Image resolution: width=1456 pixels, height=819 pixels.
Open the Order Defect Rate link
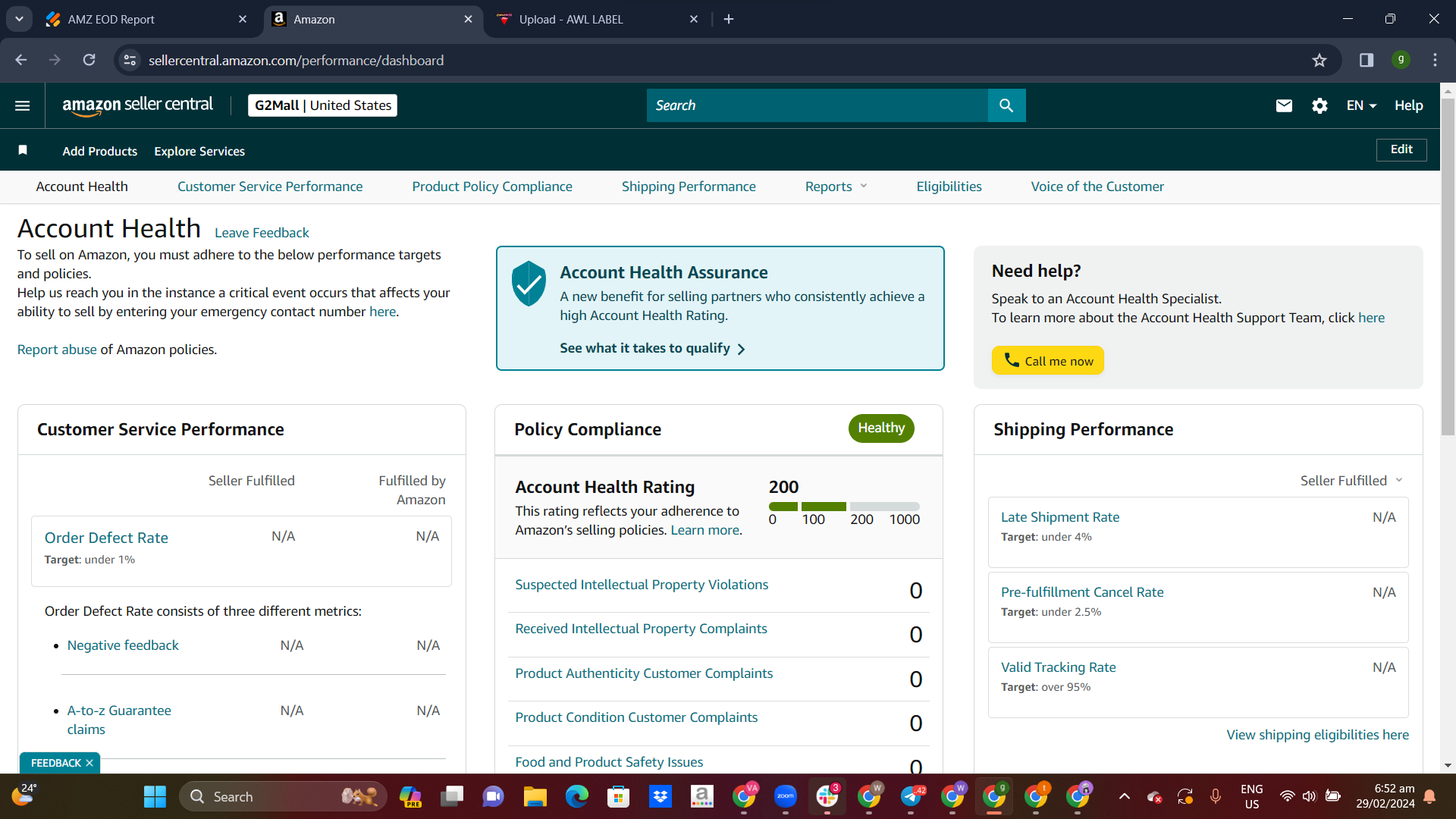click(106, 538)
